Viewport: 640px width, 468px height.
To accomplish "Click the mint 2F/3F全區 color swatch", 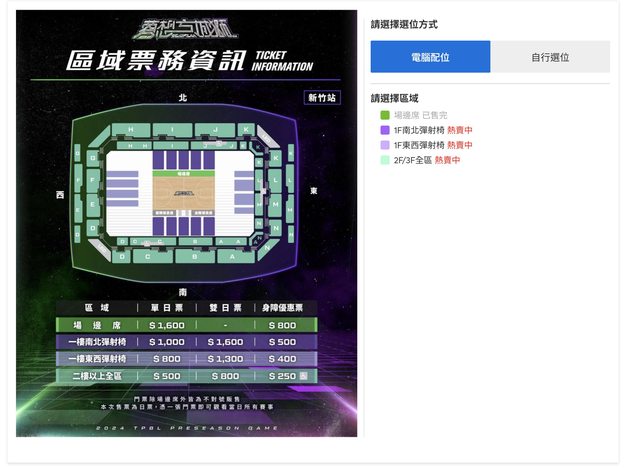I will 385,160.
